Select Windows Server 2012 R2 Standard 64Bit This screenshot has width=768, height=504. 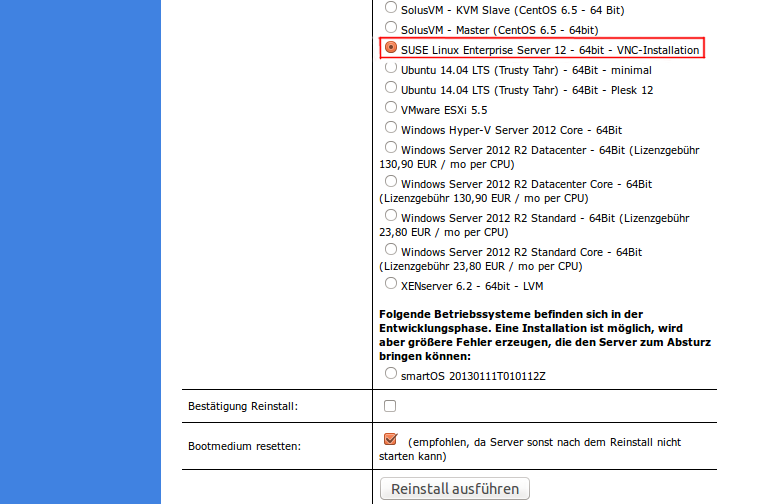(x=390, y=216)
